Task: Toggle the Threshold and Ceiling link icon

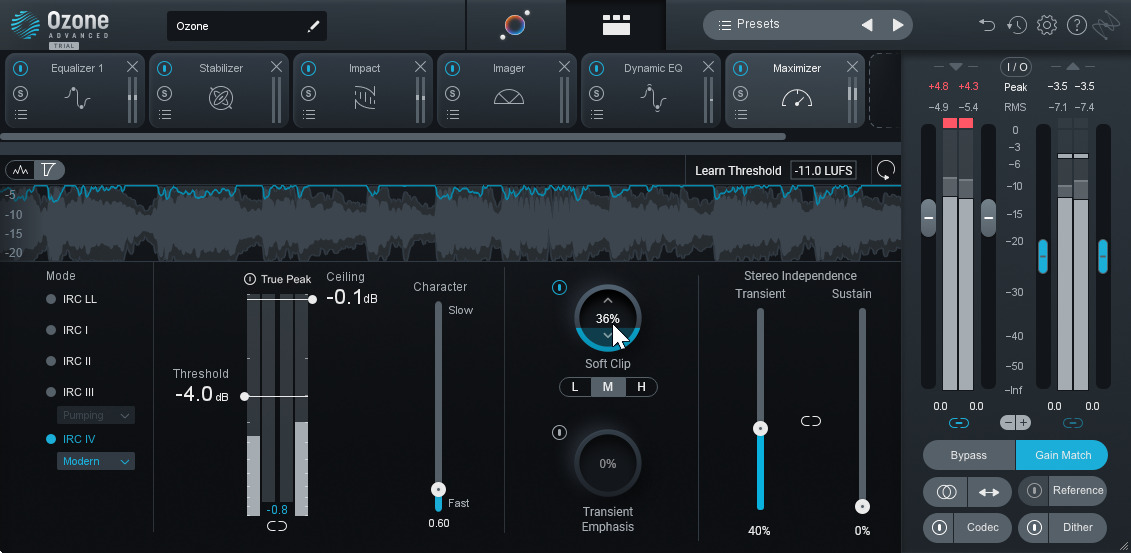Action: [x=277, y=526]
